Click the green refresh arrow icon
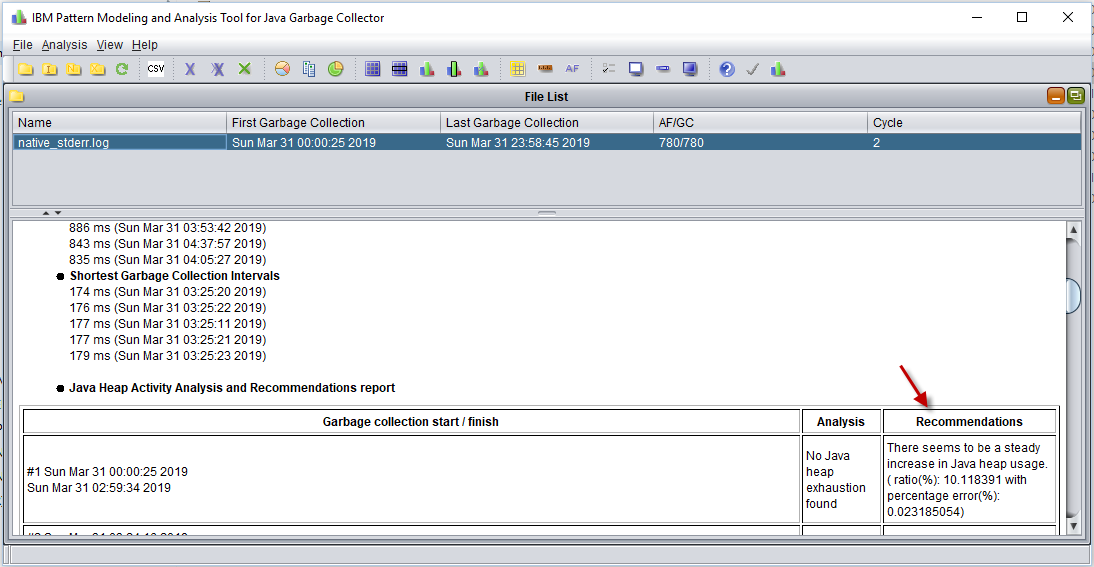 [x=122, y=69]
